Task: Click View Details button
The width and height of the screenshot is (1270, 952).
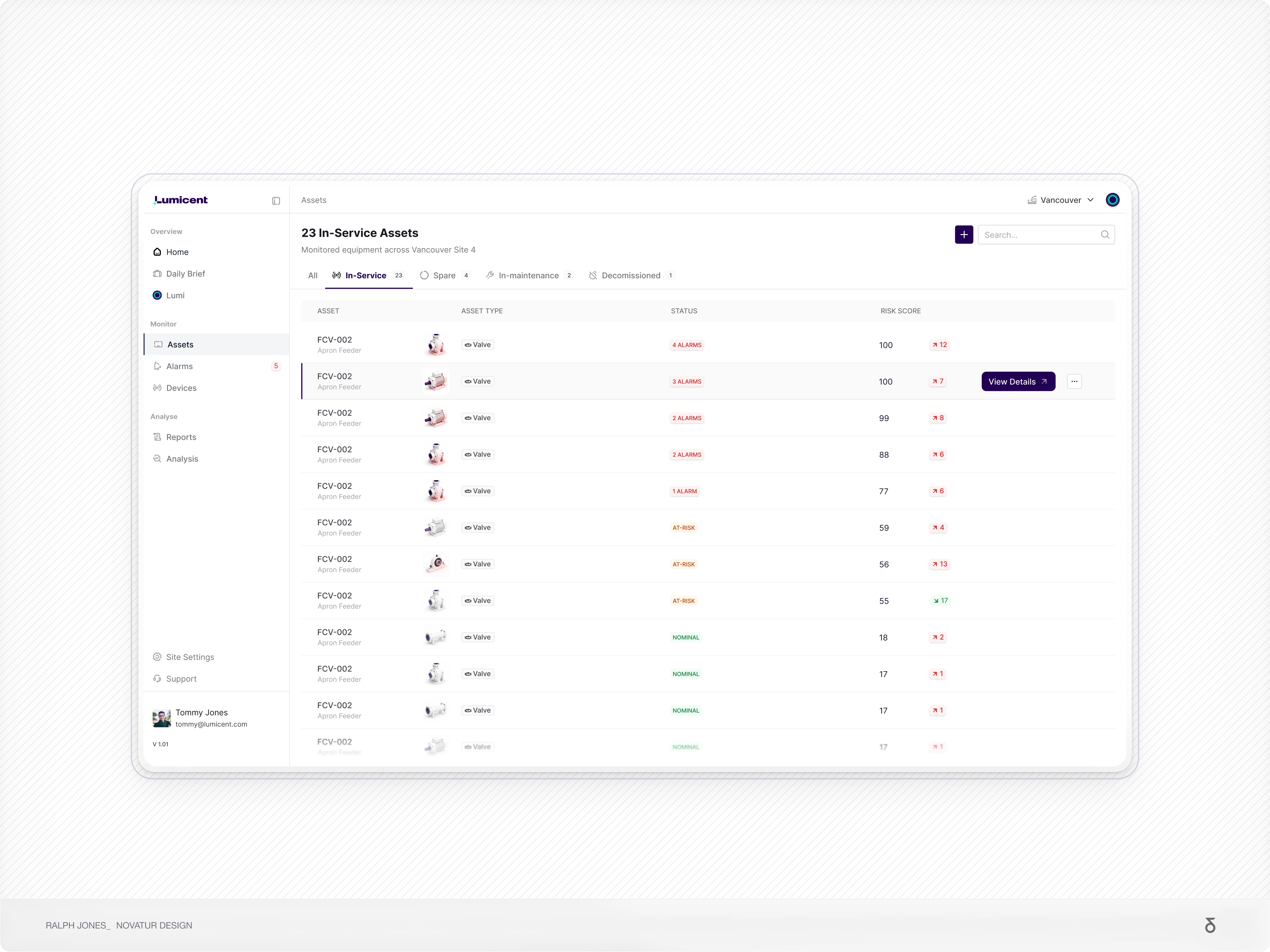Action: point(1018,382)
